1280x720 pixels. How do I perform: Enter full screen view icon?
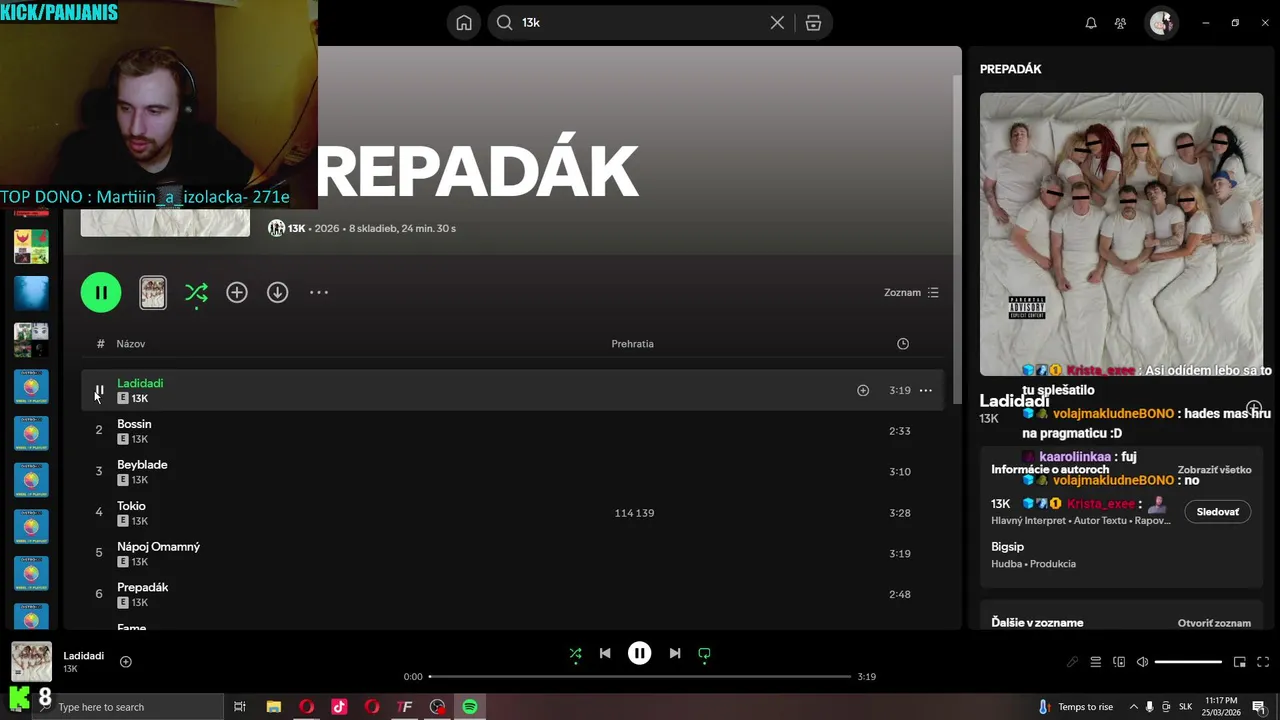click(x=1263, y=662)
